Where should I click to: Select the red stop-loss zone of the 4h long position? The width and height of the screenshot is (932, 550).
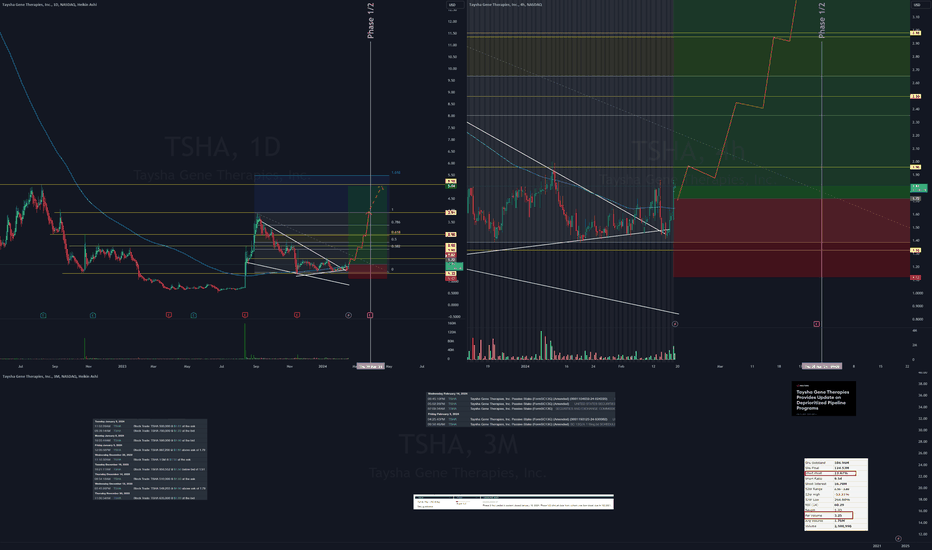tap(791, 238)
